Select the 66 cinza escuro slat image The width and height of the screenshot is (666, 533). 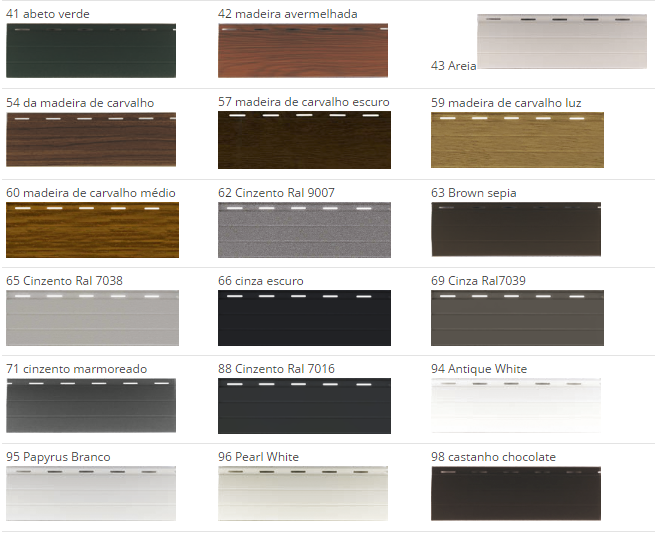pyautogui.click(x=304, y=318)
